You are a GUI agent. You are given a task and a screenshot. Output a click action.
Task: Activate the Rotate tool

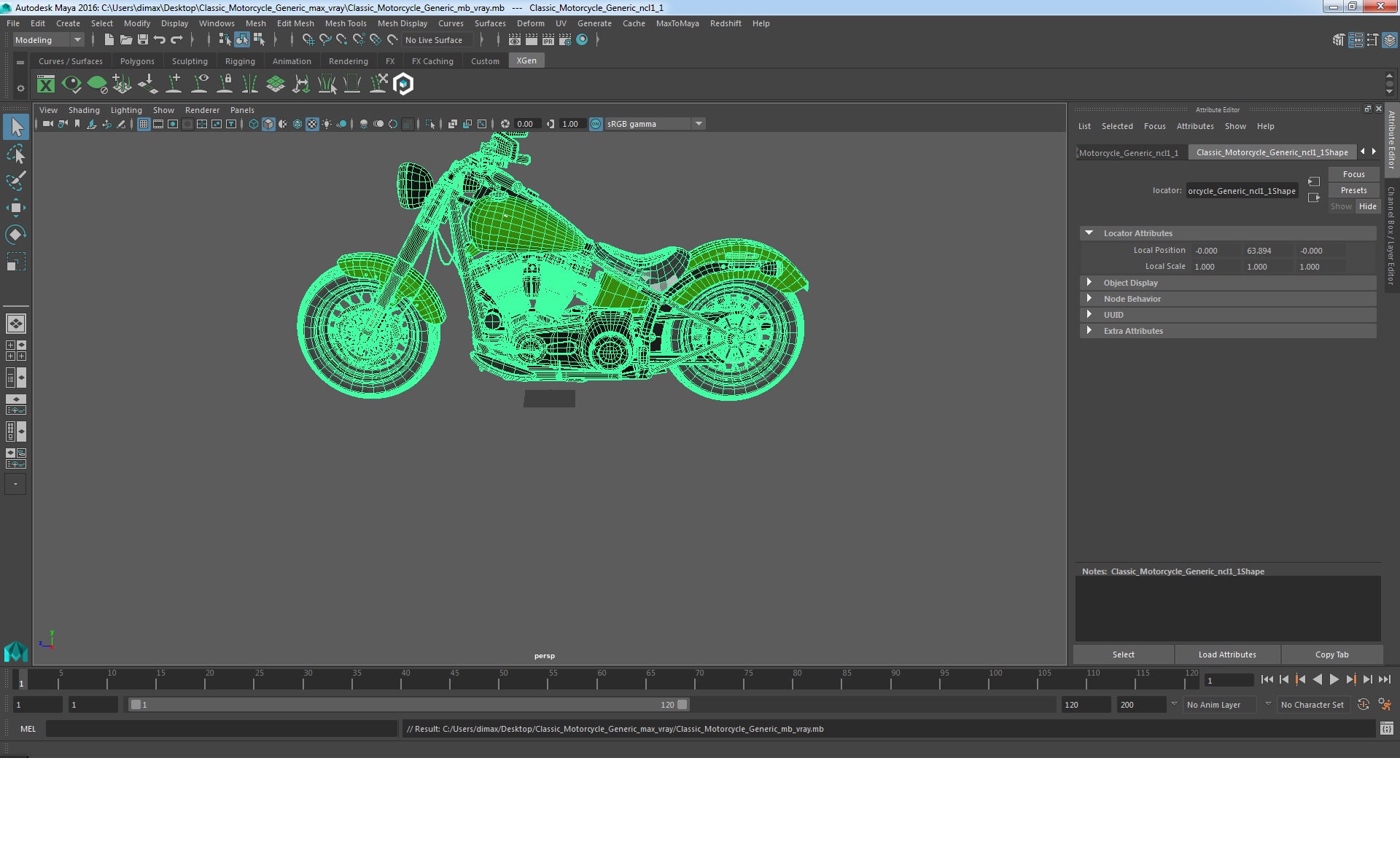point(16,235)
